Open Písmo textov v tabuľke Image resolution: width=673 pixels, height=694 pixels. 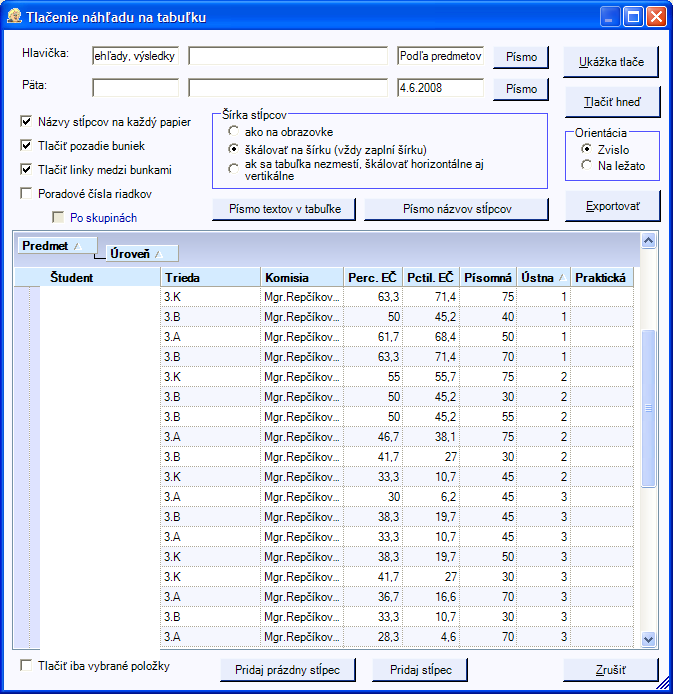[x=284, y=209]
